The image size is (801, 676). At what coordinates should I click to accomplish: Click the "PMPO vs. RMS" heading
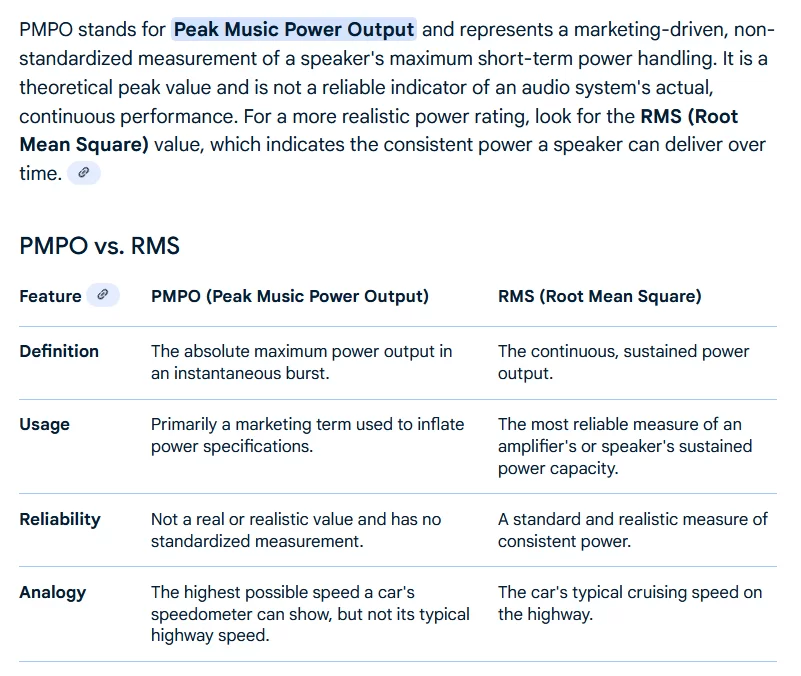pos(99,246)
